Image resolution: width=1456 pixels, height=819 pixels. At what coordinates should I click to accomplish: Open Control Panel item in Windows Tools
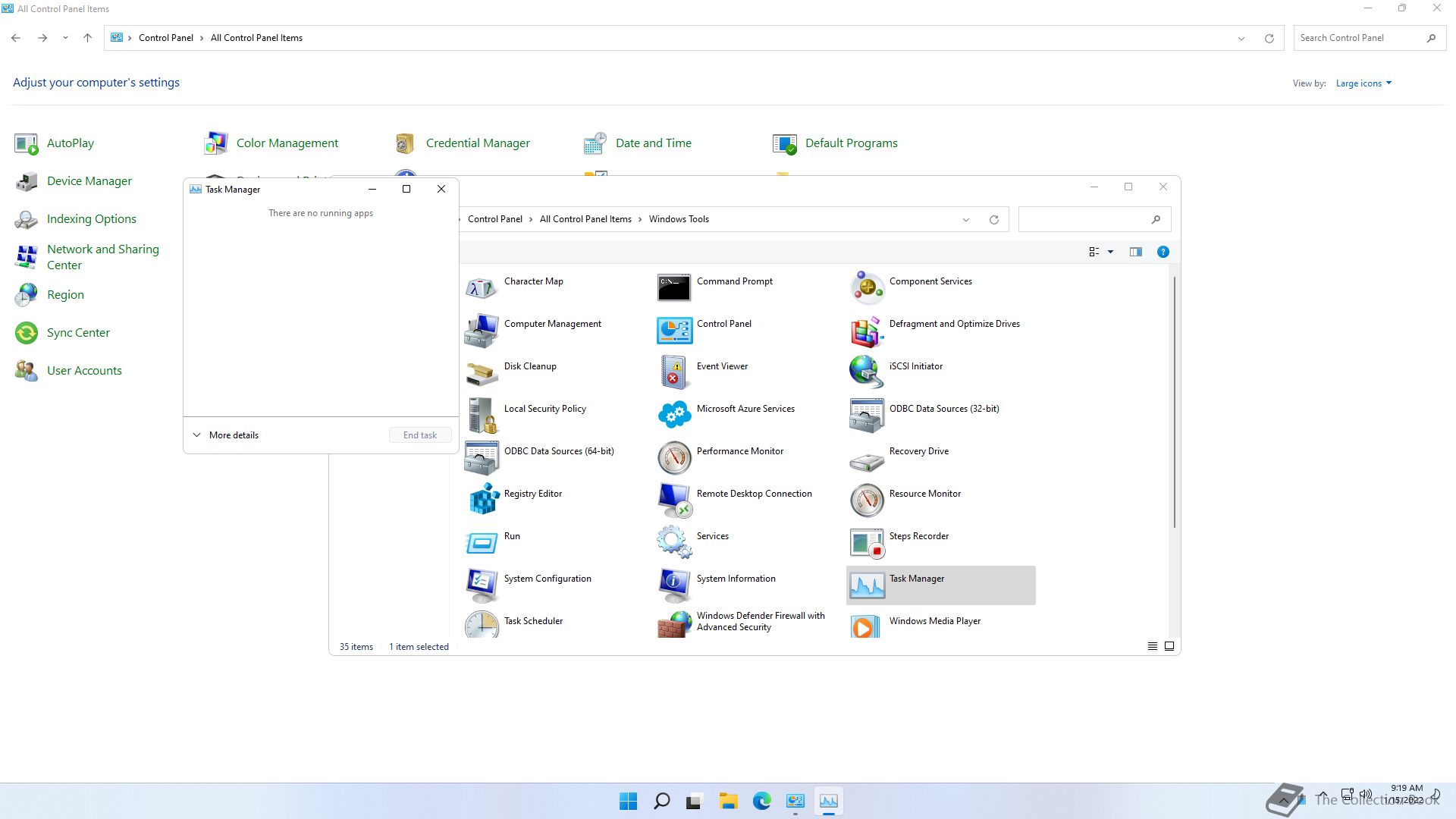pos(673,331)
